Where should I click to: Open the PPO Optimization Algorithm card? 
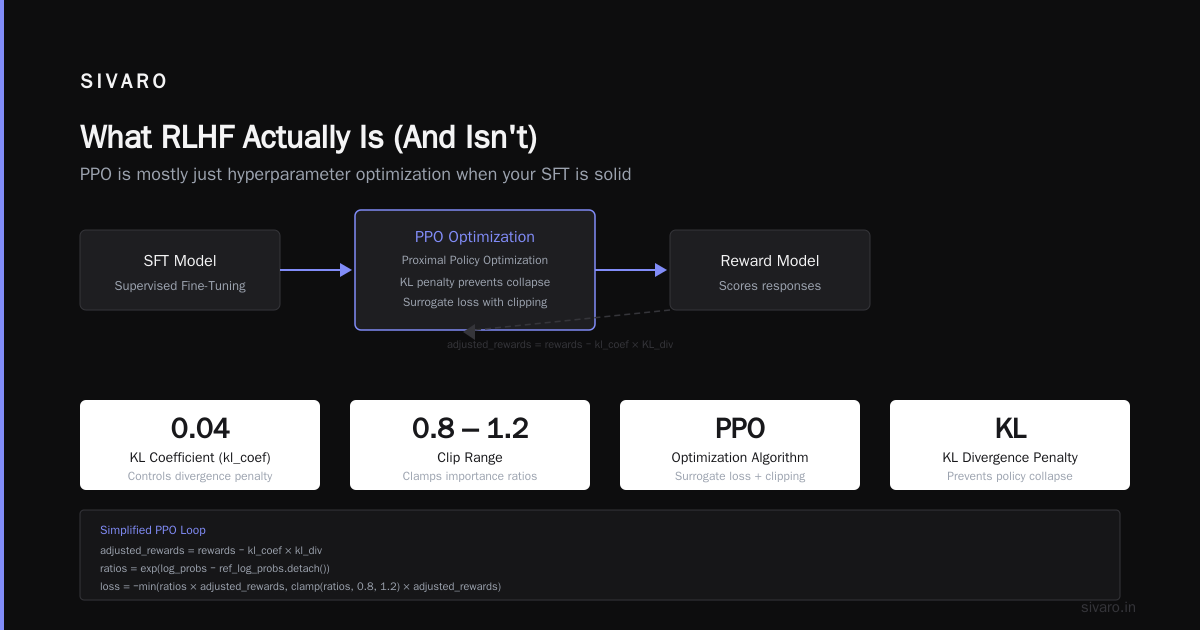(x=740, y=445)
